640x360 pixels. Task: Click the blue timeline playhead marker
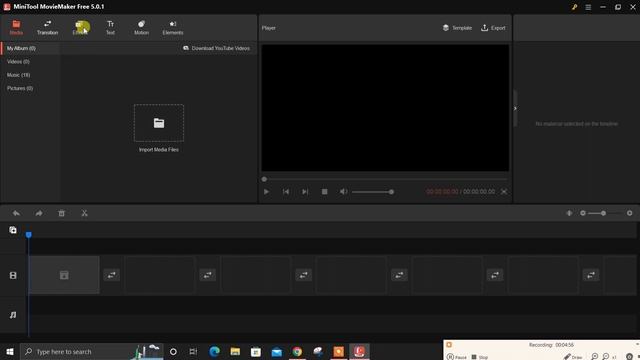click(29, 235)
